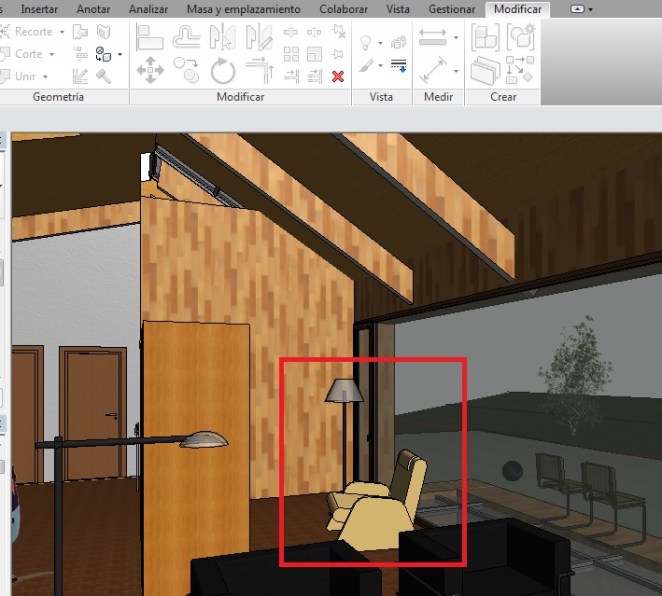Viewport: 662px width, 596px height.
Task: Switch to the Insertar ribbon tab
Action: point(39,9)
